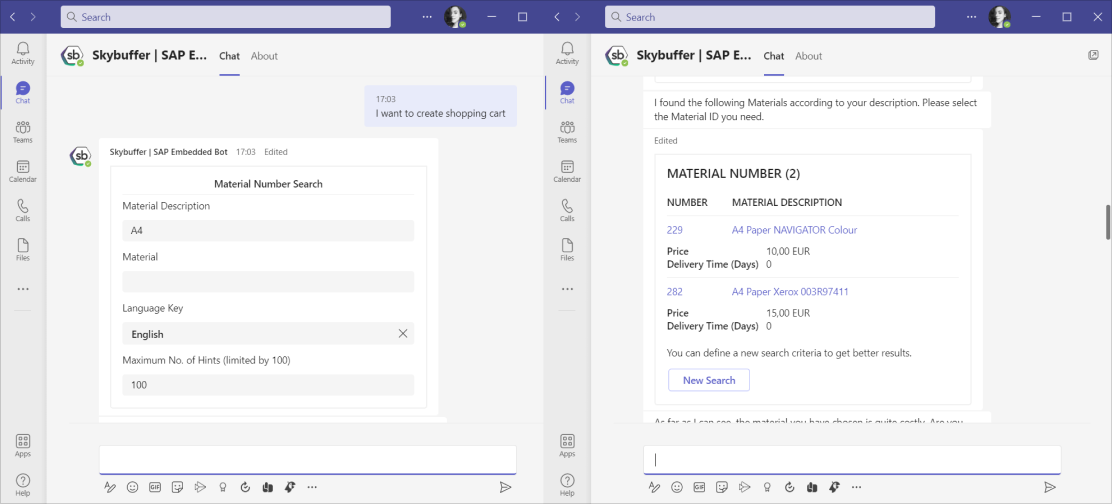This screenshot has height=504, width=1112.
Task: Send message in the right window
Action: [x=1050, y=487]
